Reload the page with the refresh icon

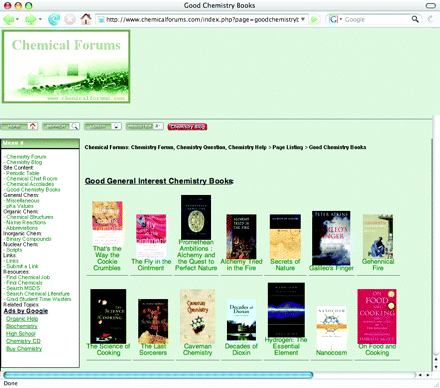pyautogui.click(x=54, y=19)
